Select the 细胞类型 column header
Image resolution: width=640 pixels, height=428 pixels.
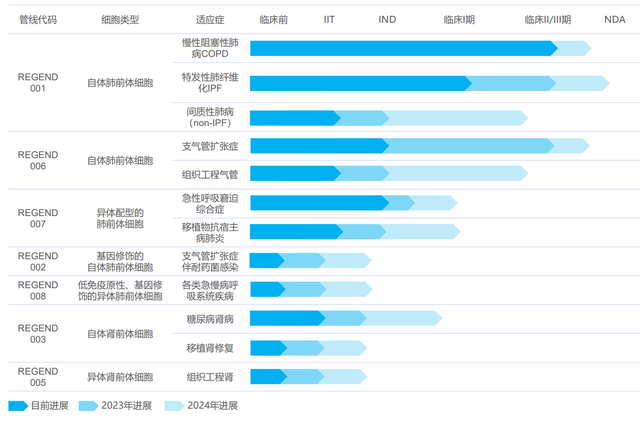120,19
